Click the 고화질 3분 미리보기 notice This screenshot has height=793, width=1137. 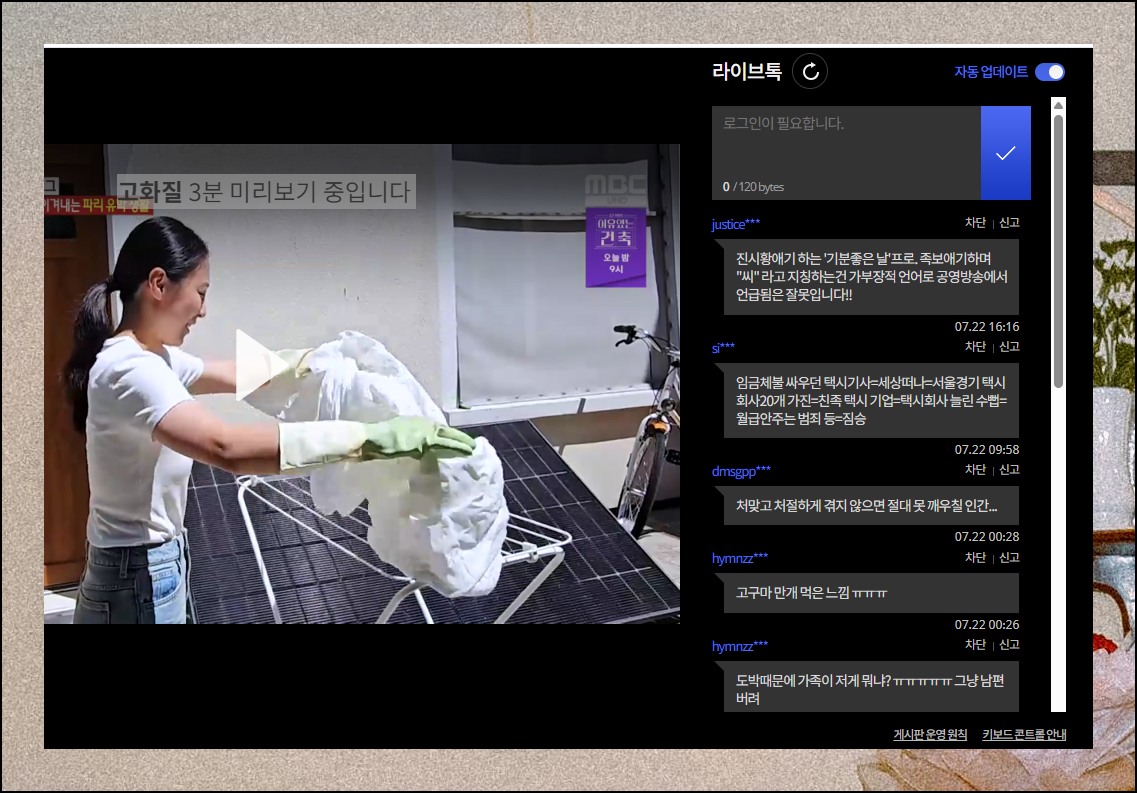pos(266,191)
